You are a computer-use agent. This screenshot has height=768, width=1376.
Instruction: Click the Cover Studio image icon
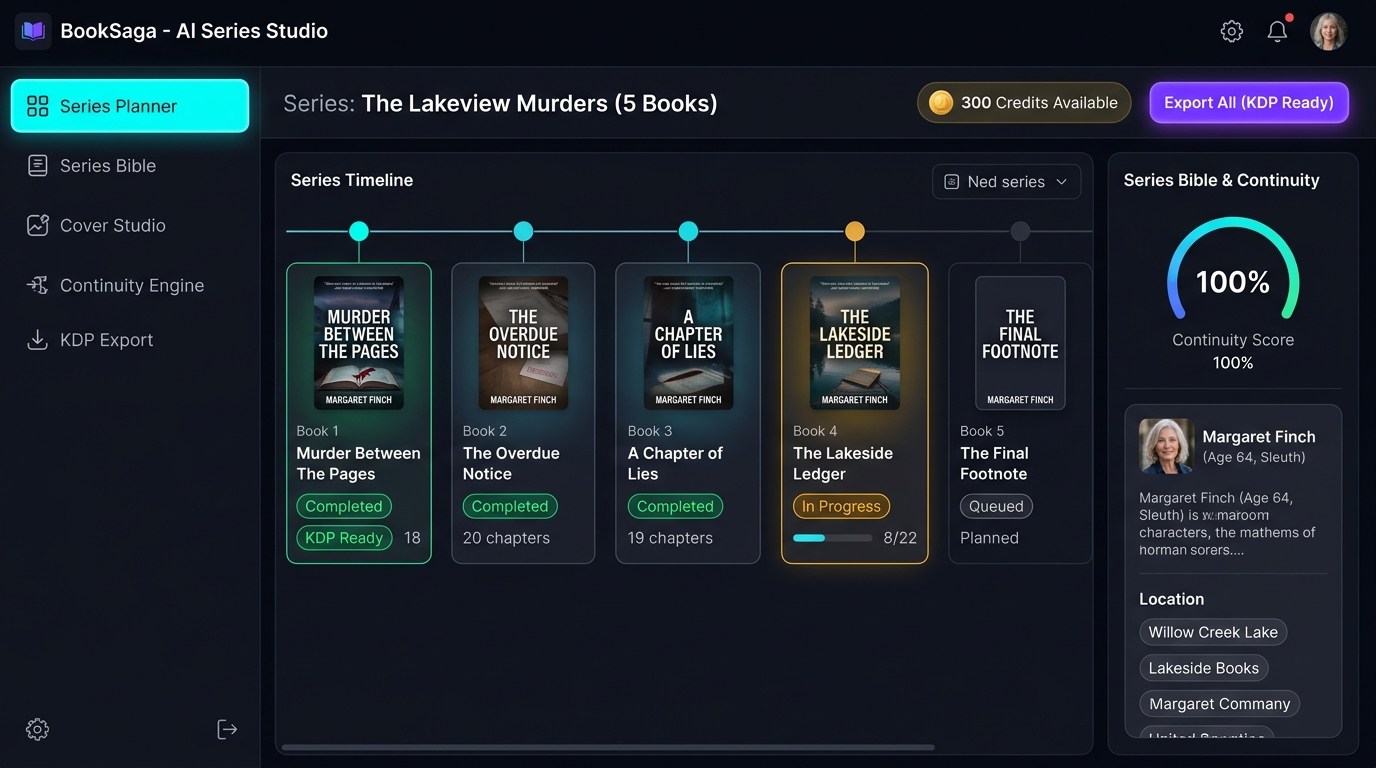pyautogui.click(x=37, y=225)
